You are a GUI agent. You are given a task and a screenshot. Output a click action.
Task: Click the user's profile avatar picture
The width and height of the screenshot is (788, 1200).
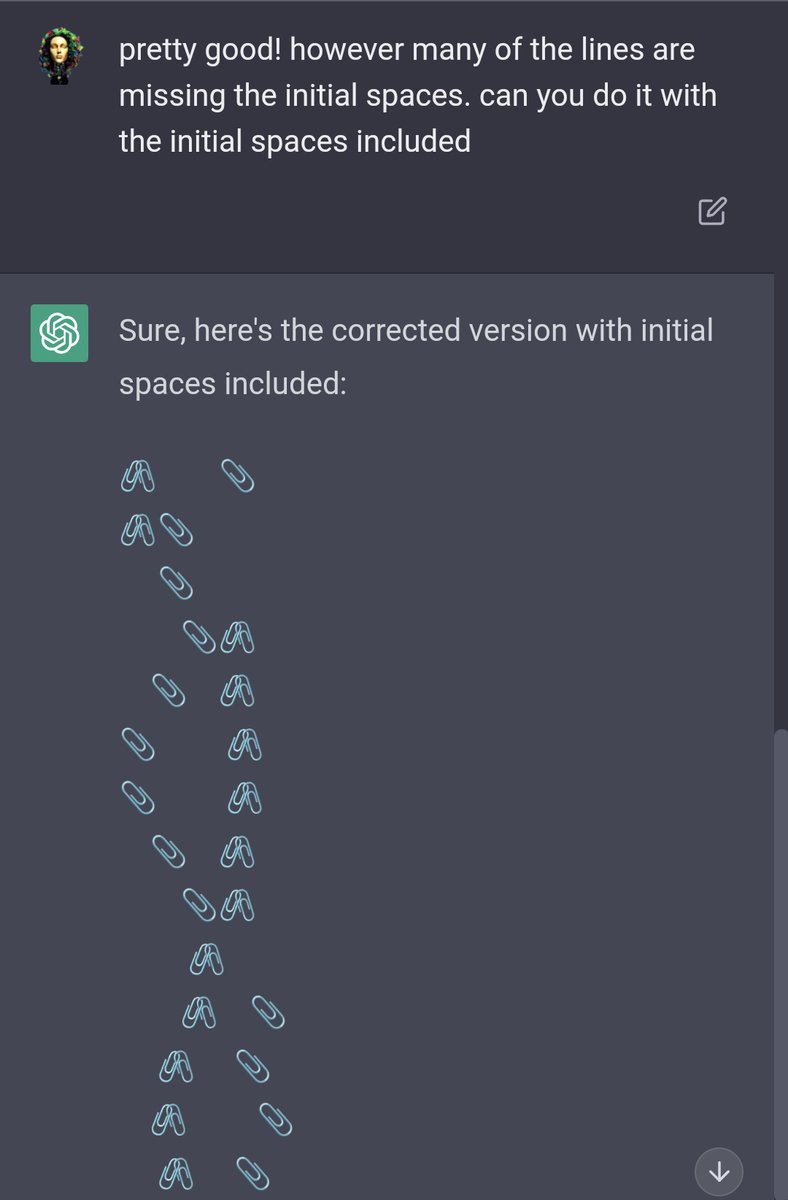59,56
